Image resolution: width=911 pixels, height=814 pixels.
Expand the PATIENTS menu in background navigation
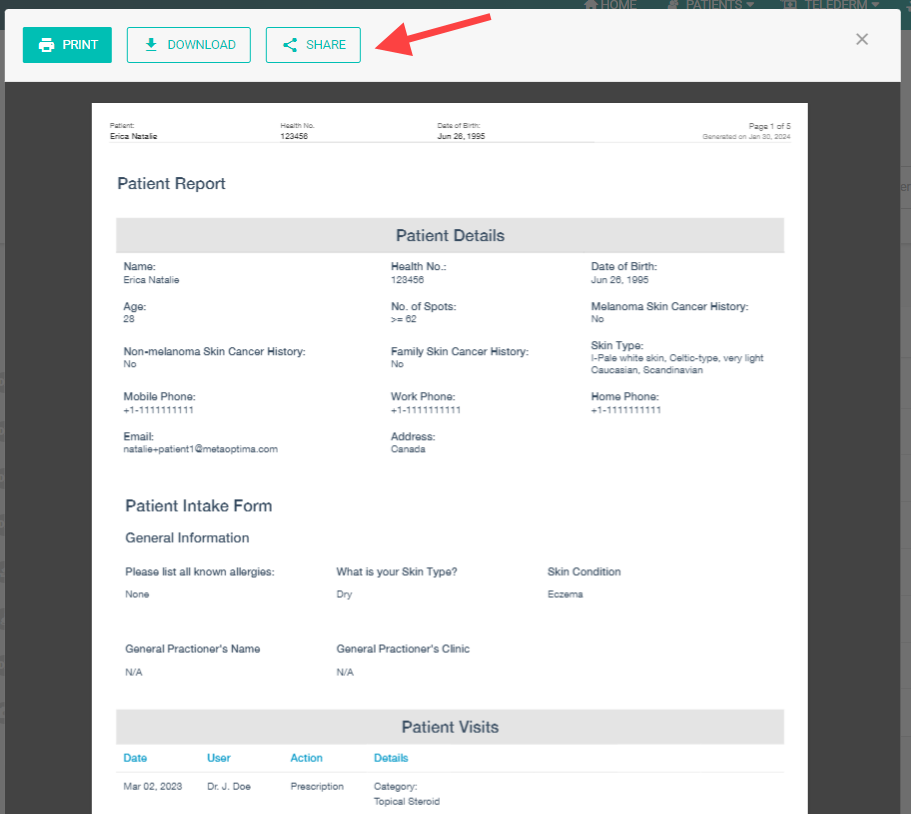711,5
